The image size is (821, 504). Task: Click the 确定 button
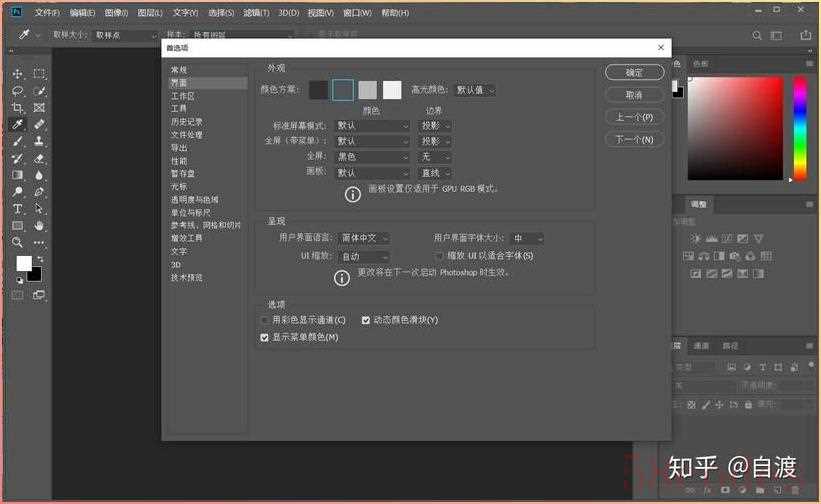pyautogui.click(x=634, y=72)
